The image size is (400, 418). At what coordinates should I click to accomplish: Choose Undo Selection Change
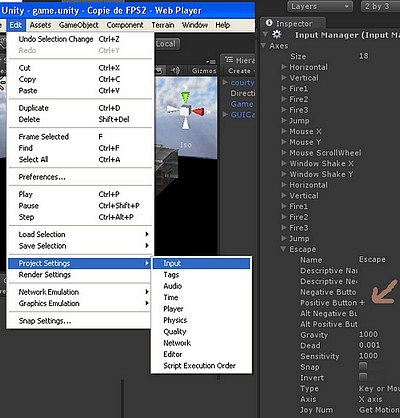coord(80,39)
